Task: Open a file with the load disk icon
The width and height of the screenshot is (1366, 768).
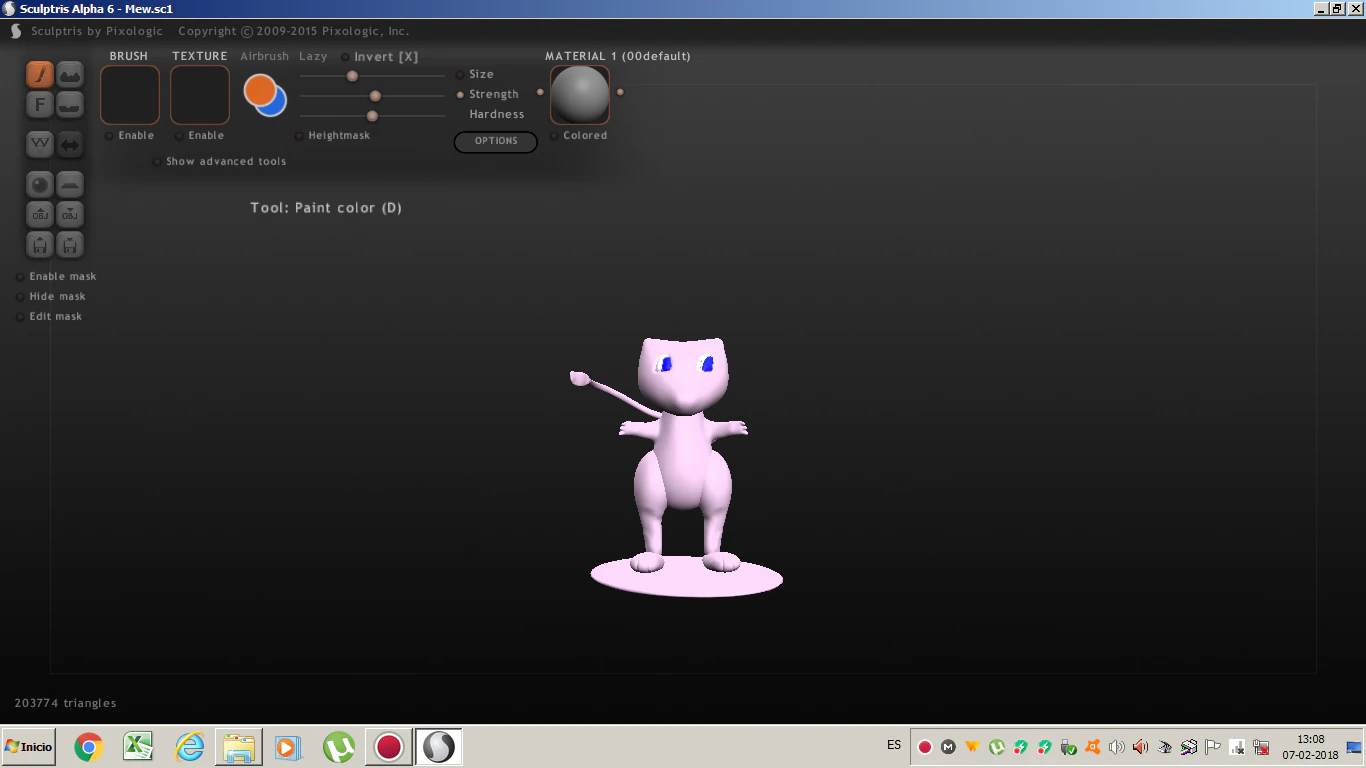Action: point(40,244)
